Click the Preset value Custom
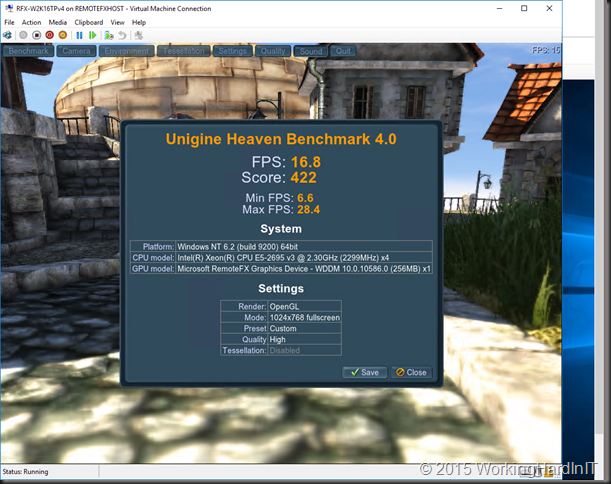This screenshot has width=611, height=484. coord(283,329)
